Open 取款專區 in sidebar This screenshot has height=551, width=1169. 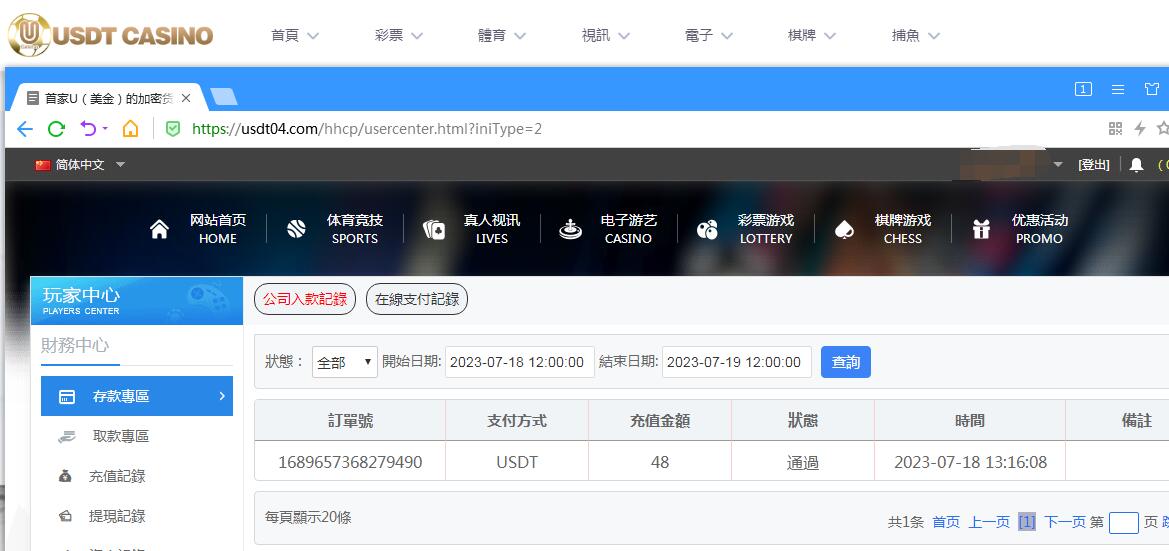coord(121,436)
